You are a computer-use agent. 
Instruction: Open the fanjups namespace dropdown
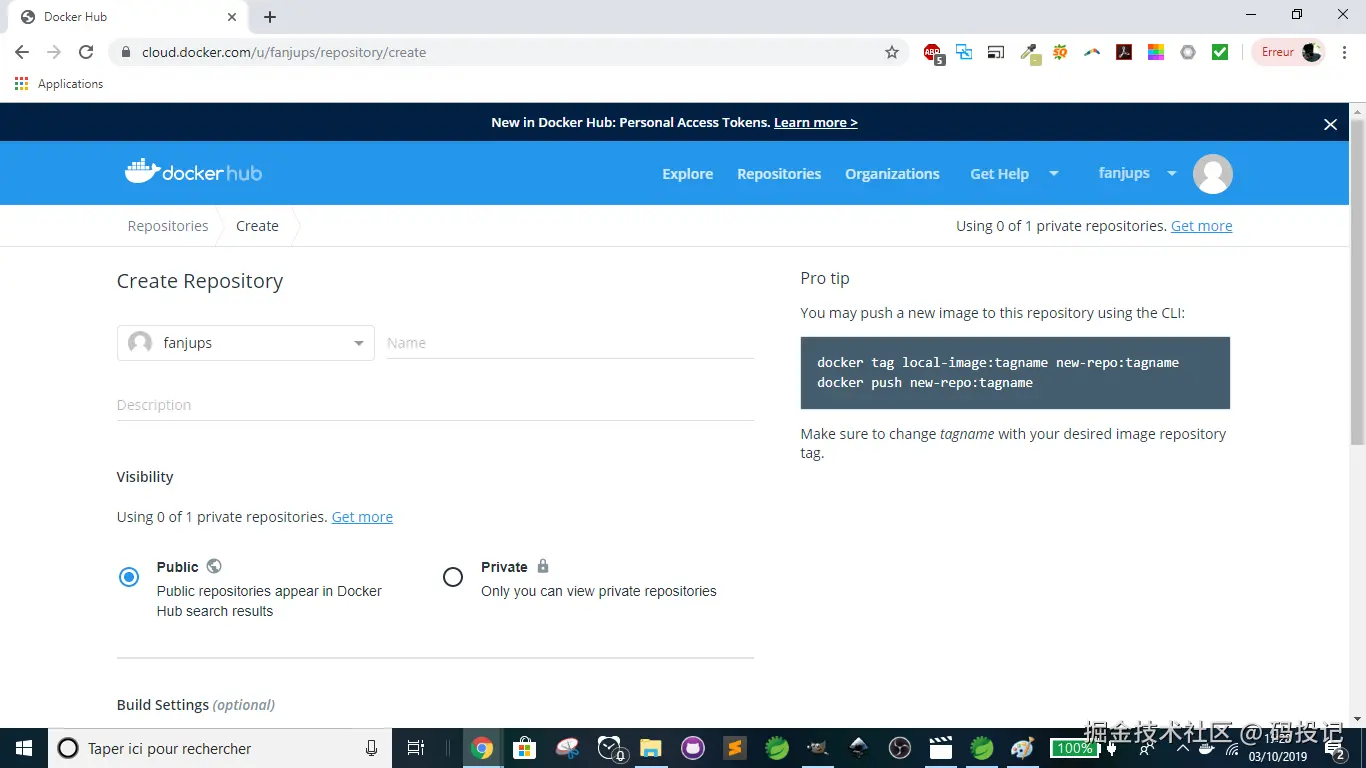pos(246,343)
